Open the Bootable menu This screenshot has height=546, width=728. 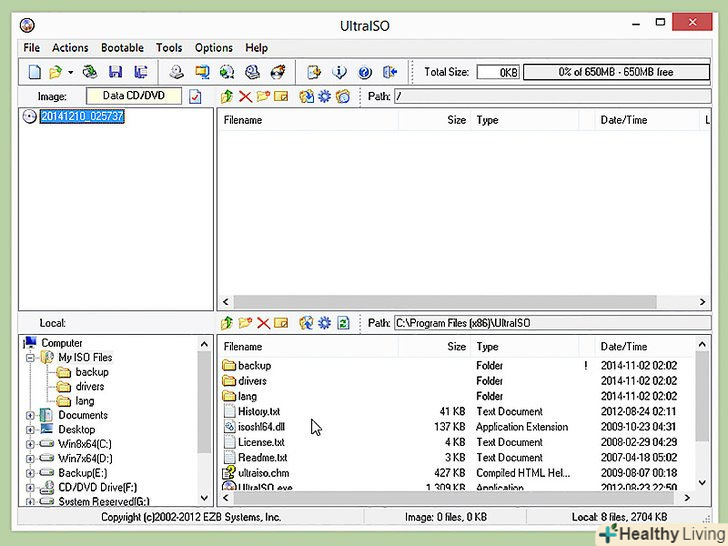(x=122, y=47)
